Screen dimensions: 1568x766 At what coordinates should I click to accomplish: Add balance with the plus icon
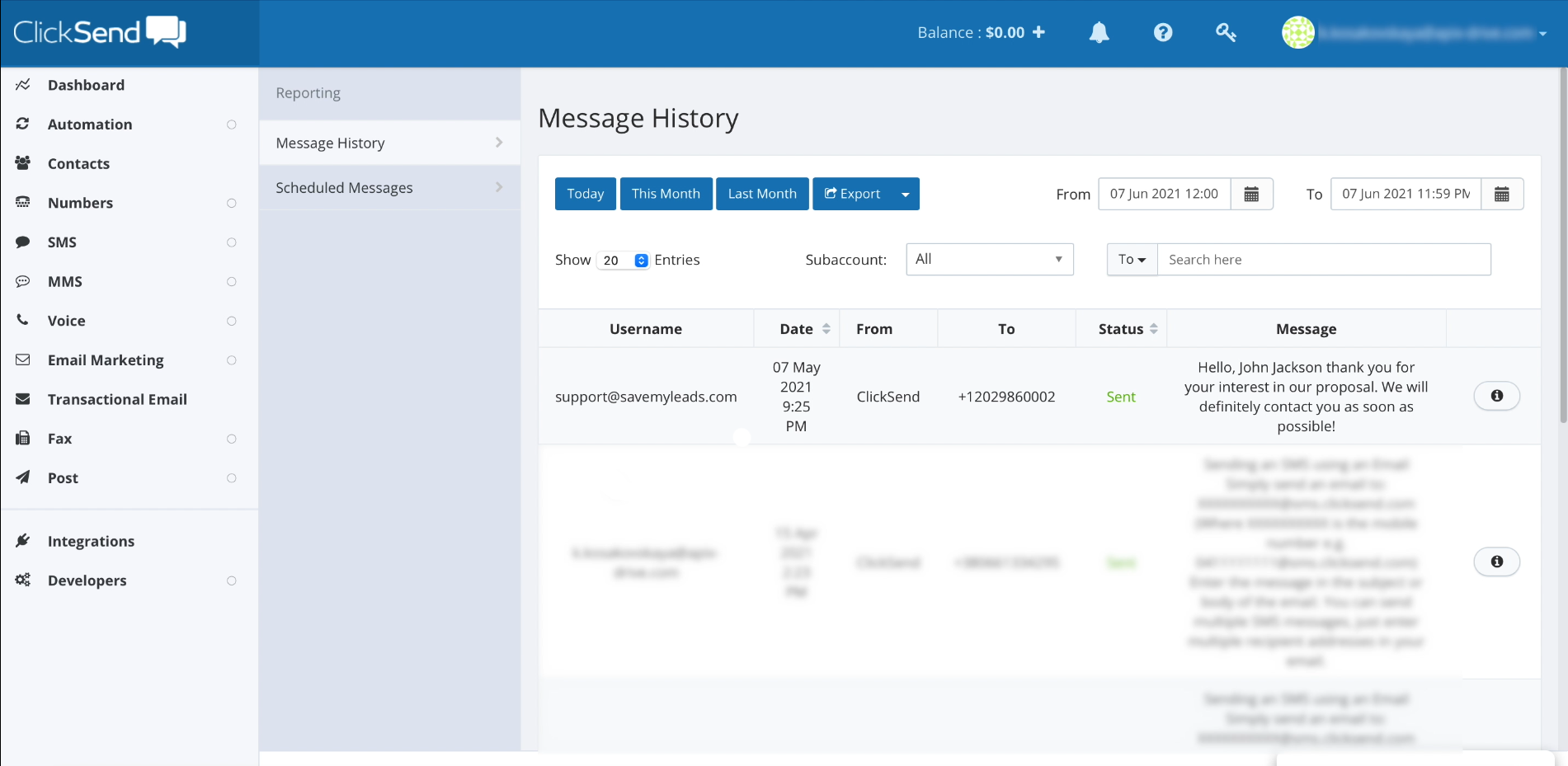click(x=1039, y=32)
